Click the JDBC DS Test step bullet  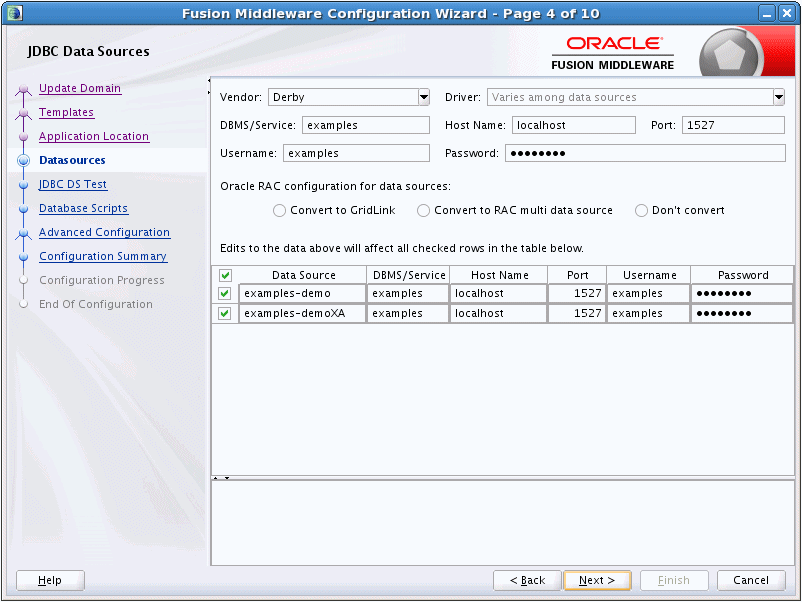tap(23, 185)
